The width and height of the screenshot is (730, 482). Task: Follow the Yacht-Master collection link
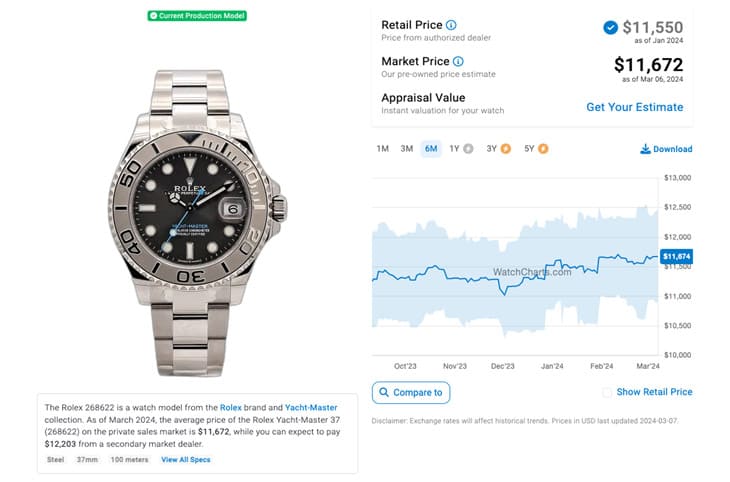311,407
